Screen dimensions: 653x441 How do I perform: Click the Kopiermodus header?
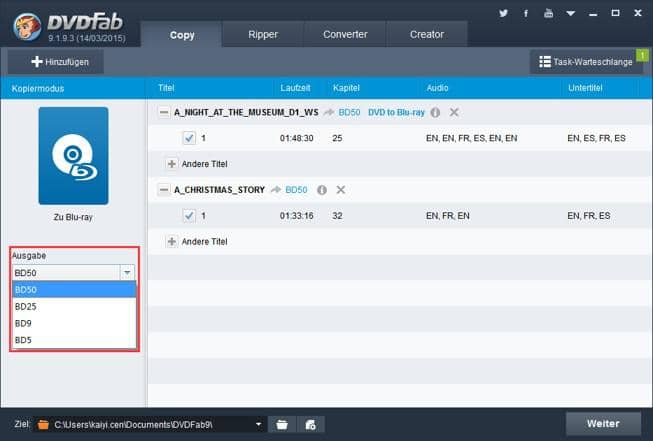click(38, 88)
